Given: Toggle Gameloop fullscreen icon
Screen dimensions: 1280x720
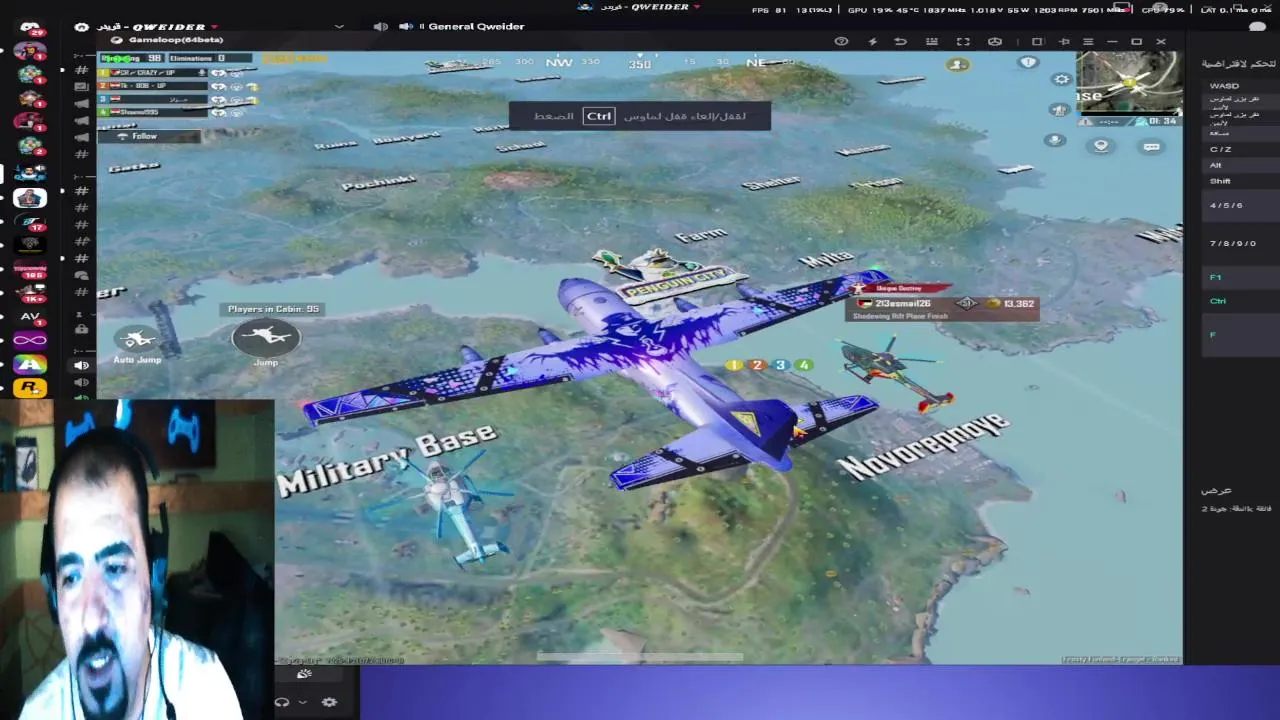Looking at the screenshot, I should 963,41.
